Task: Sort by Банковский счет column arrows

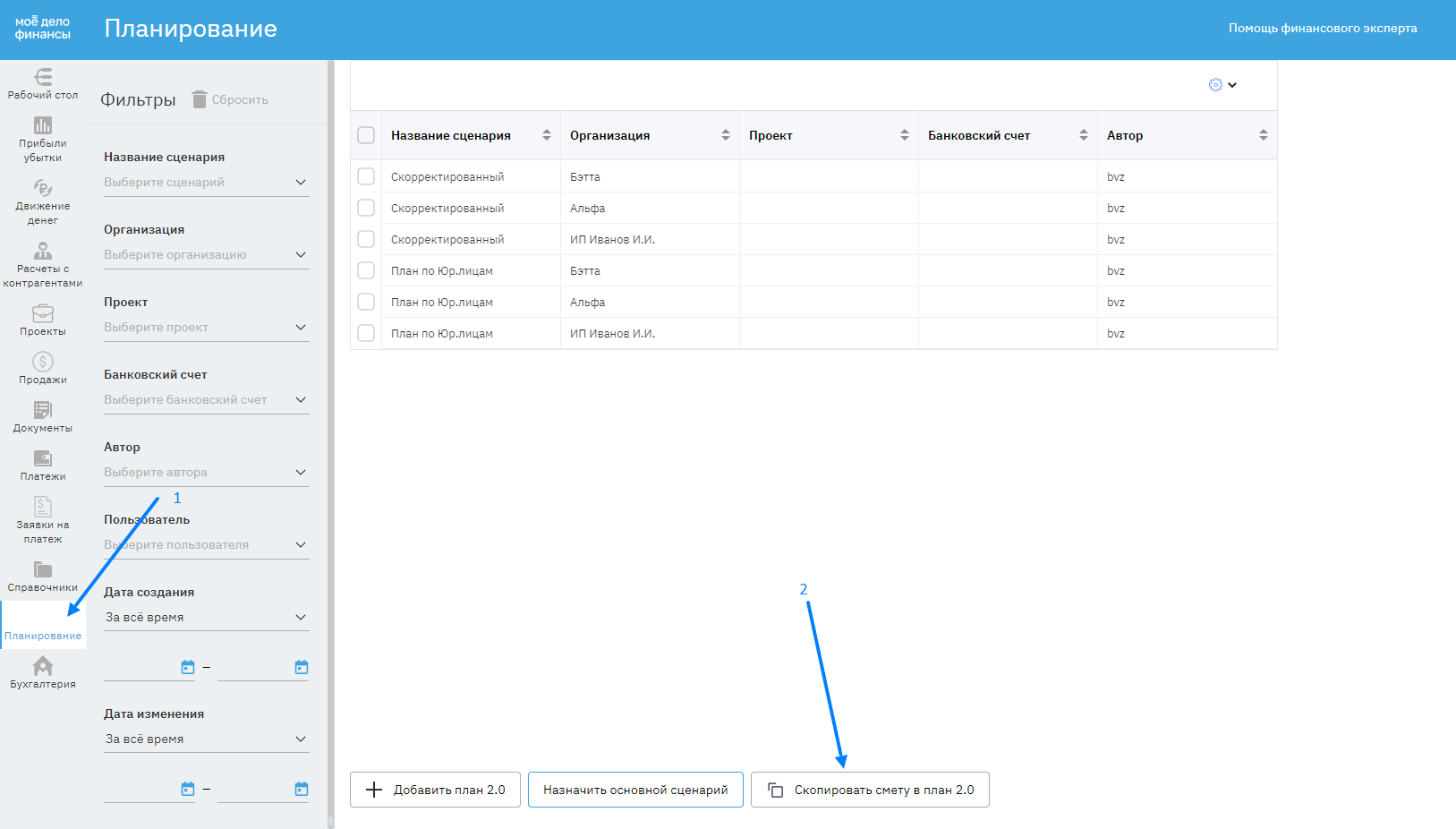Action: pyautogui.click(x=1084, y=135)
